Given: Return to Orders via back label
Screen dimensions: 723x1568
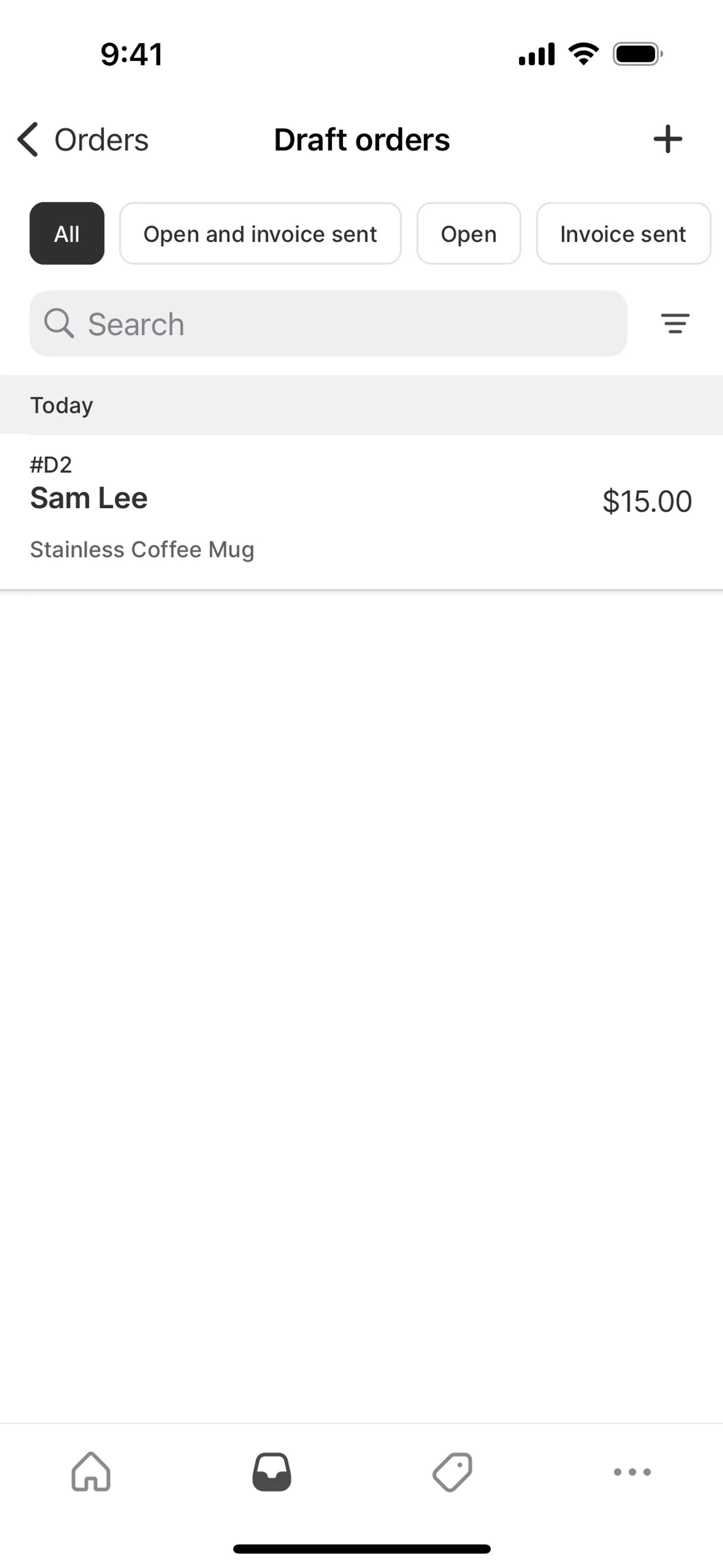Looking at the screenshot, I should (x=101, y=139).
